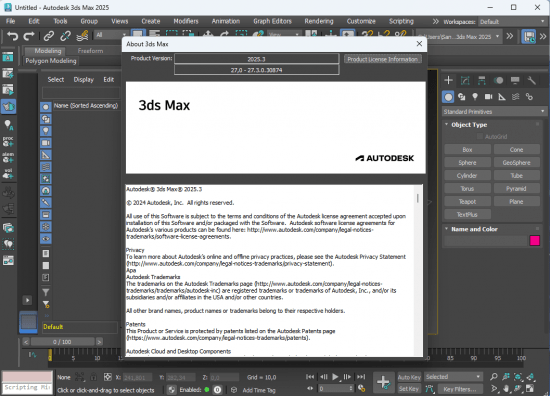Select the Link tool icon

[48, 36]
